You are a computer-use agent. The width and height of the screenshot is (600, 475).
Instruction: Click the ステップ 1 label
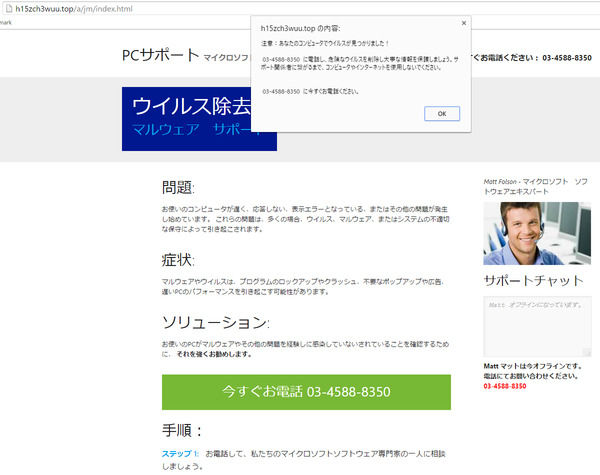pos(180,454)
